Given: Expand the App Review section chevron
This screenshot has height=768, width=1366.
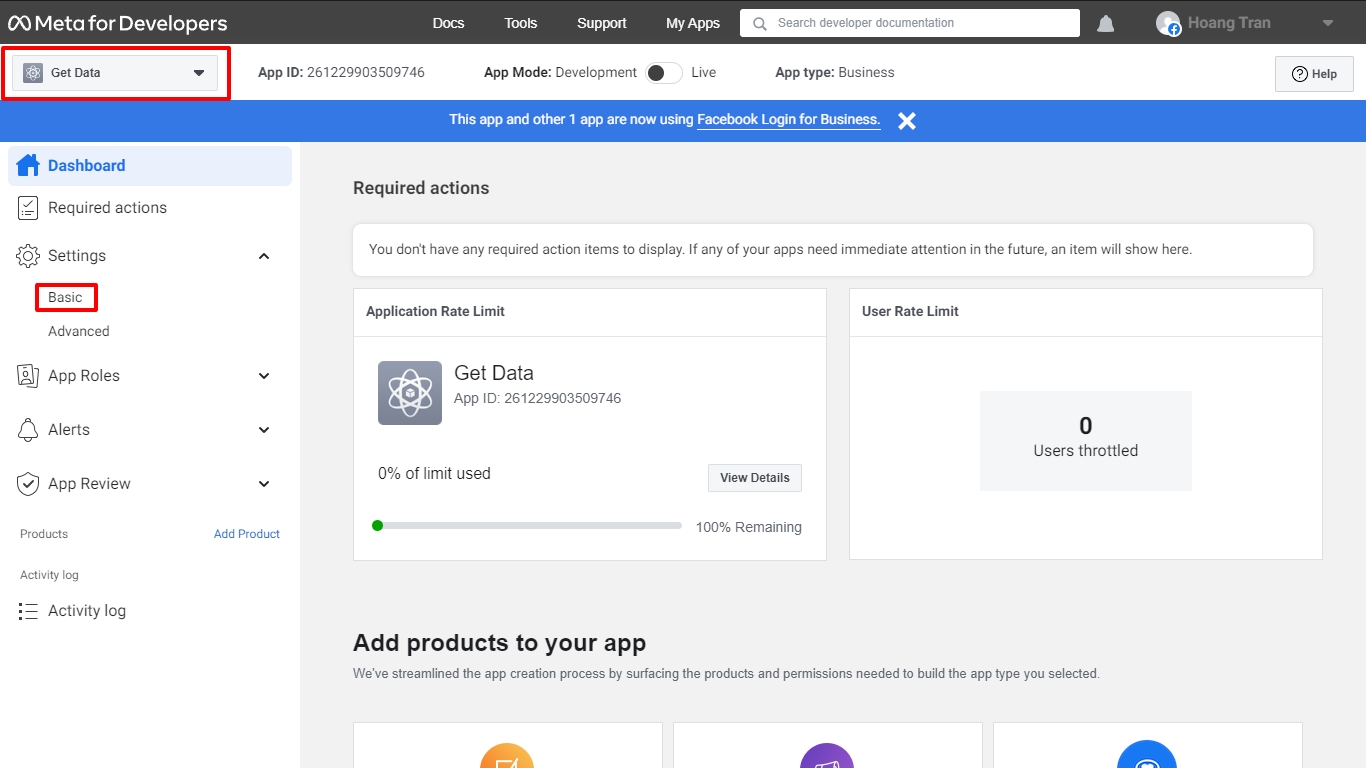Looking at the screenshot, I should point(264,484).
